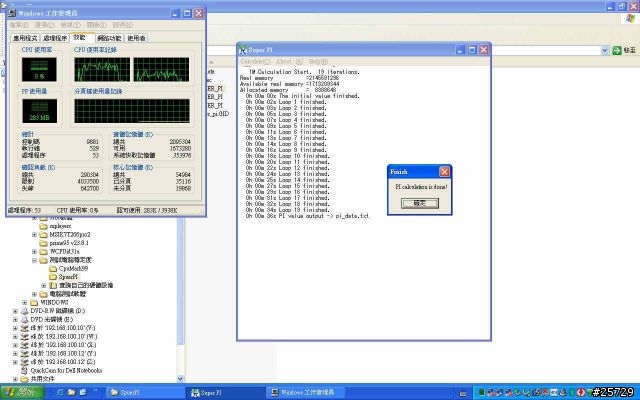Click 283 MB PF usage gauge
Image resolution: width=640 pixels, height=400 pixels.
coord(40,111)
